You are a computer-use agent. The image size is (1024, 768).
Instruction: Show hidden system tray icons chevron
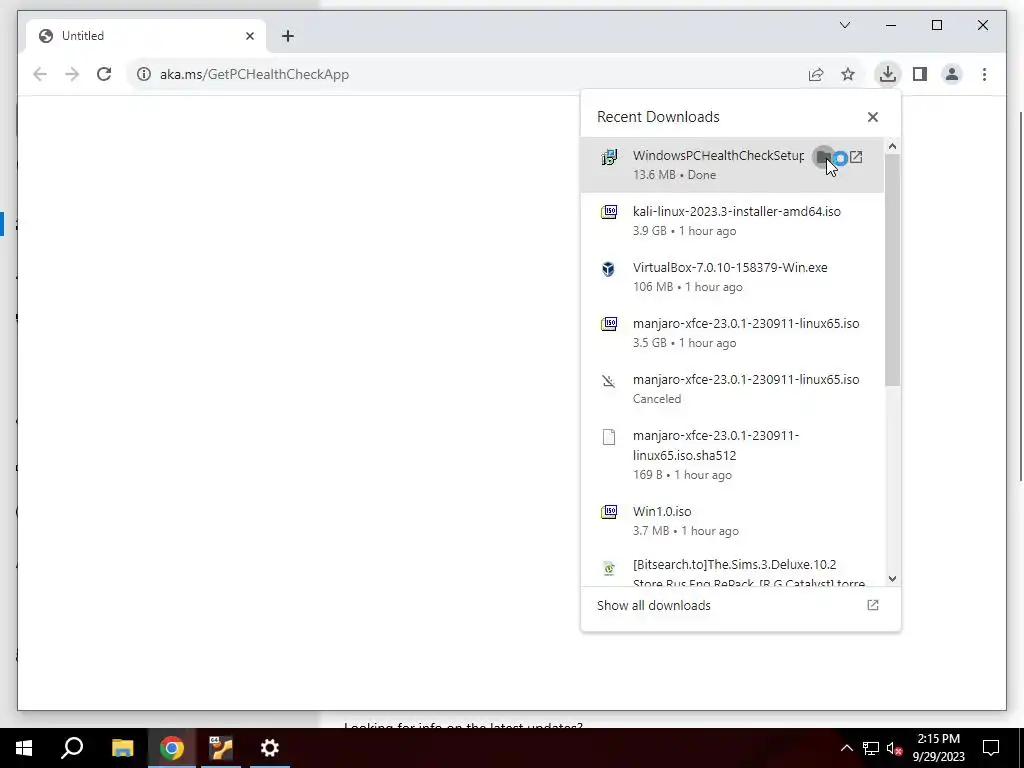pos(846,748)
